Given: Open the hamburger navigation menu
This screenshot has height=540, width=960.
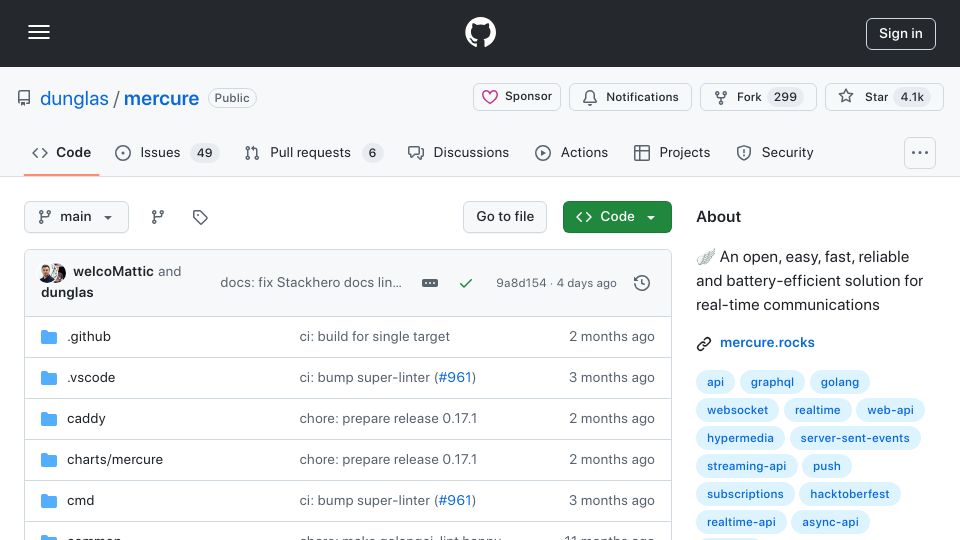Looking at the screenshot, I should tap(39, 32).
